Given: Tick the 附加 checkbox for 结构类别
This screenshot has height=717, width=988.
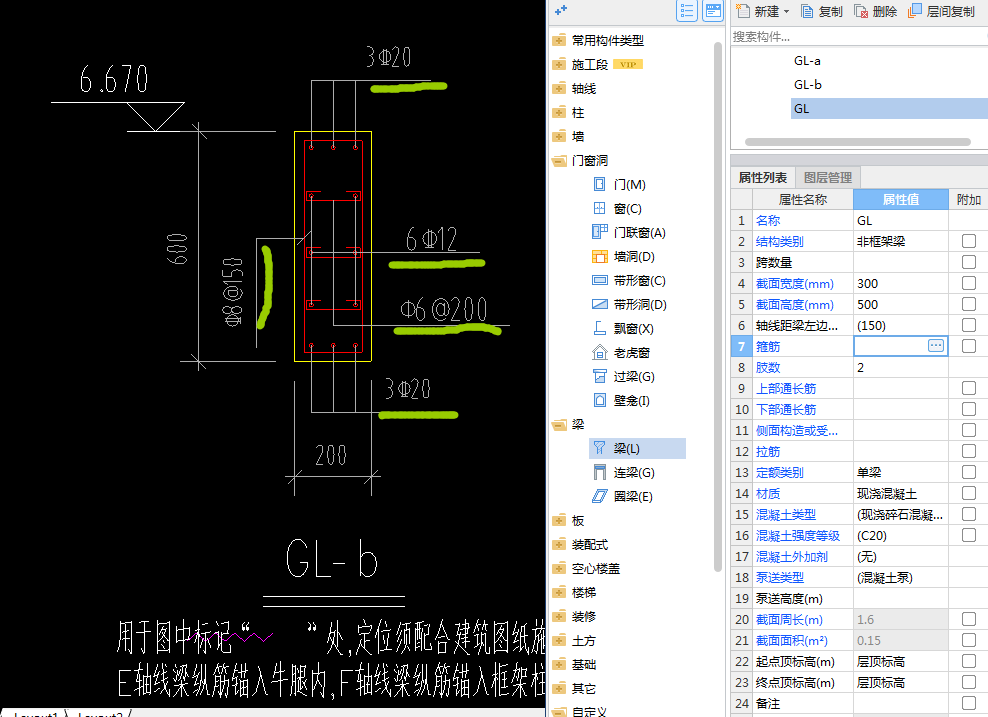Looking at the screenshot, I should coord(969,241).
